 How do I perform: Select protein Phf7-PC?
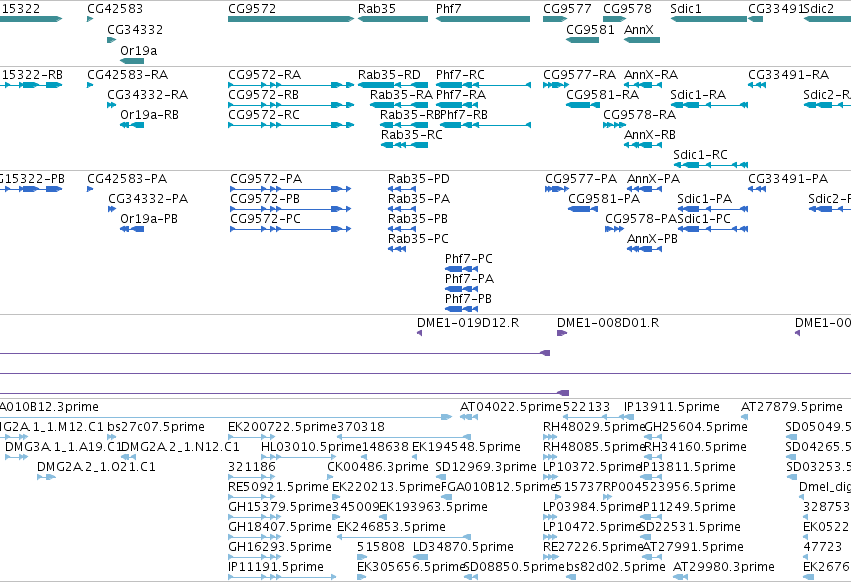click(469, 259)
